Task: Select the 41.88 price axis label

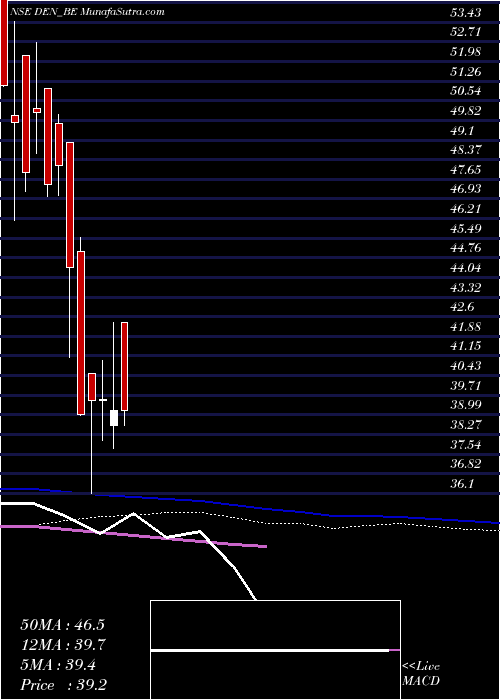Action: point(465,327)
